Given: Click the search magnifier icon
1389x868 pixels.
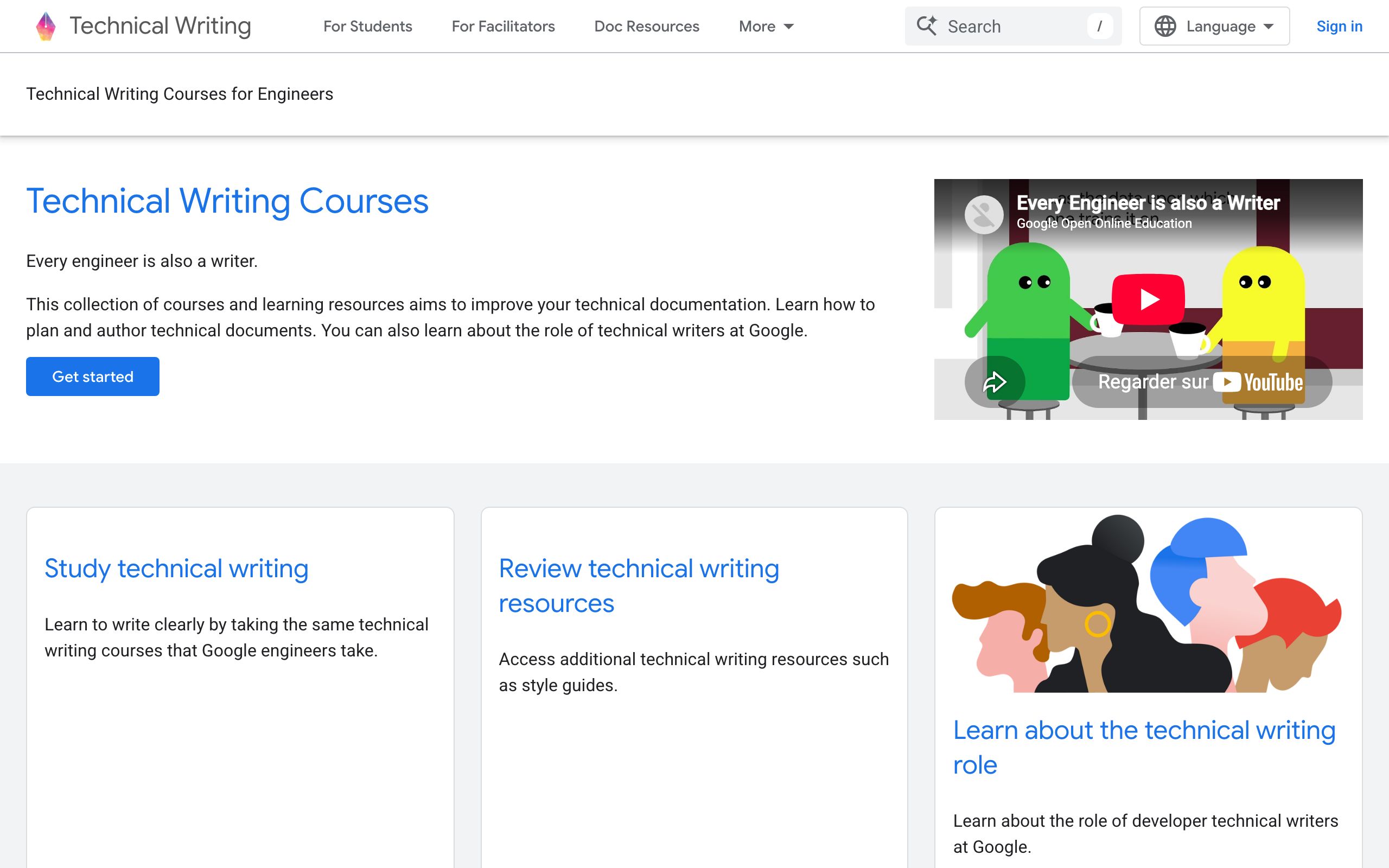Looking at the screenshot, I should pos(926,26).
